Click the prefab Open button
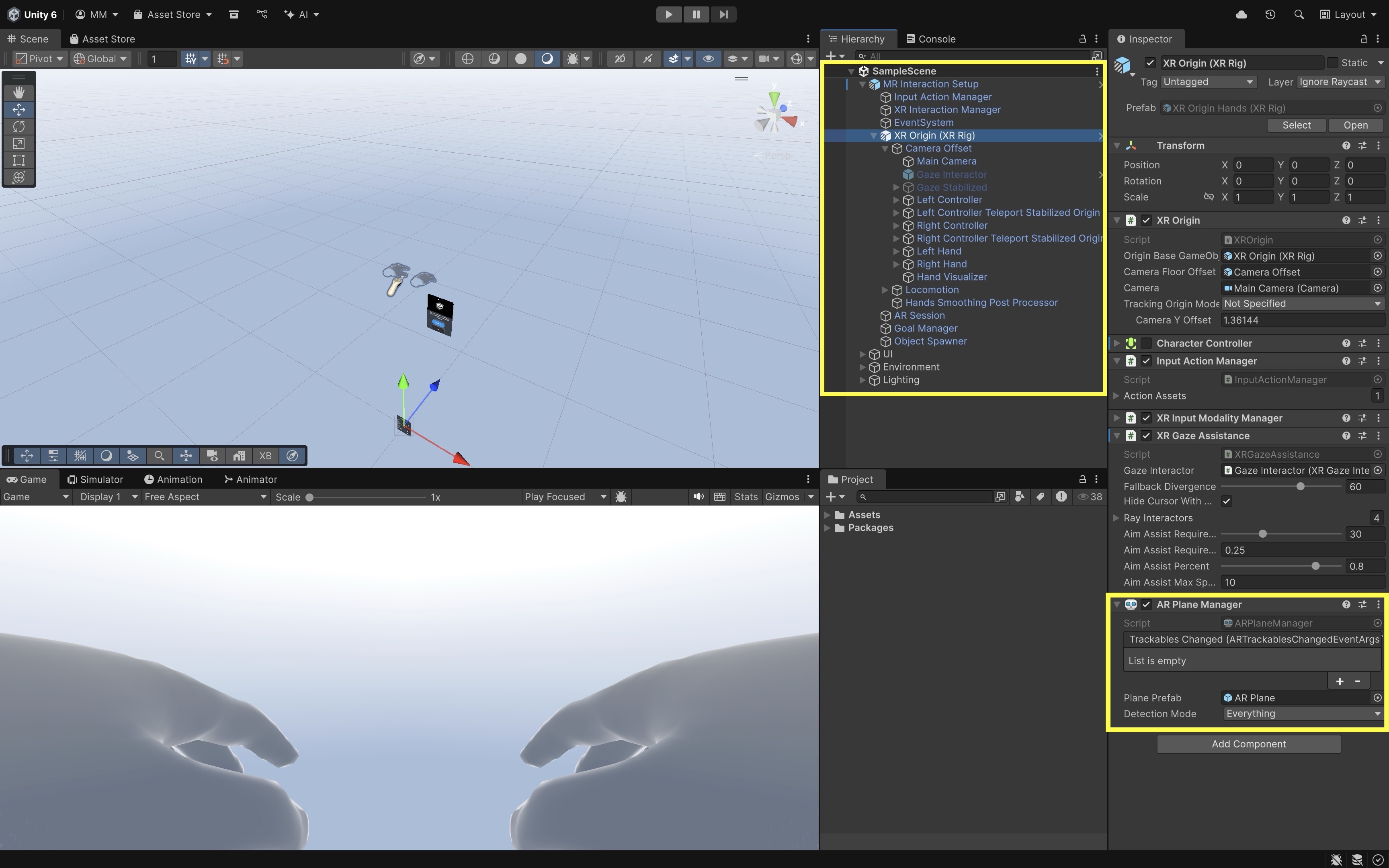The image size is (1389, 868). coord(1355,125)
